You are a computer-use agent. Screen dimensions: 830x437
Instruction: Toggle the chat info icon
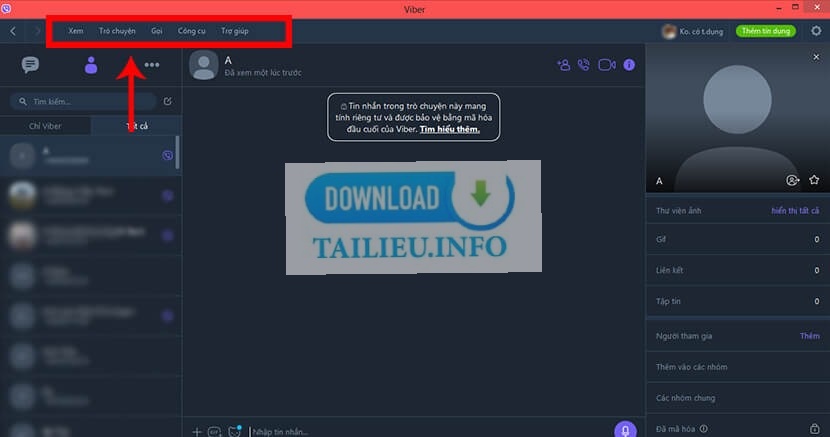[x=629, y=65]
